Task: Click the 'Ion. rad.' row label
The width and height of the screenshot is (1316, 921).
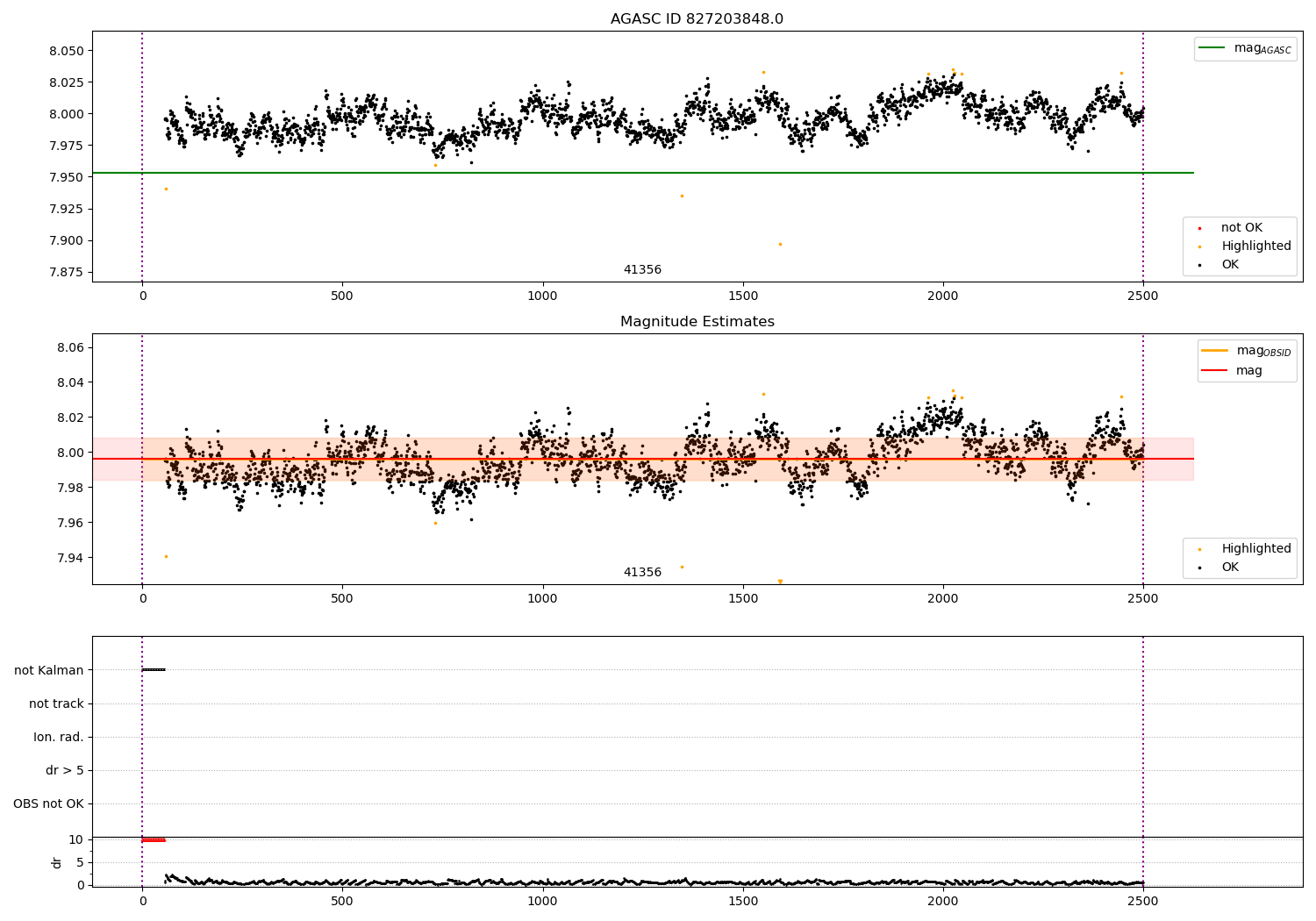Action: [x=59, y=737]
